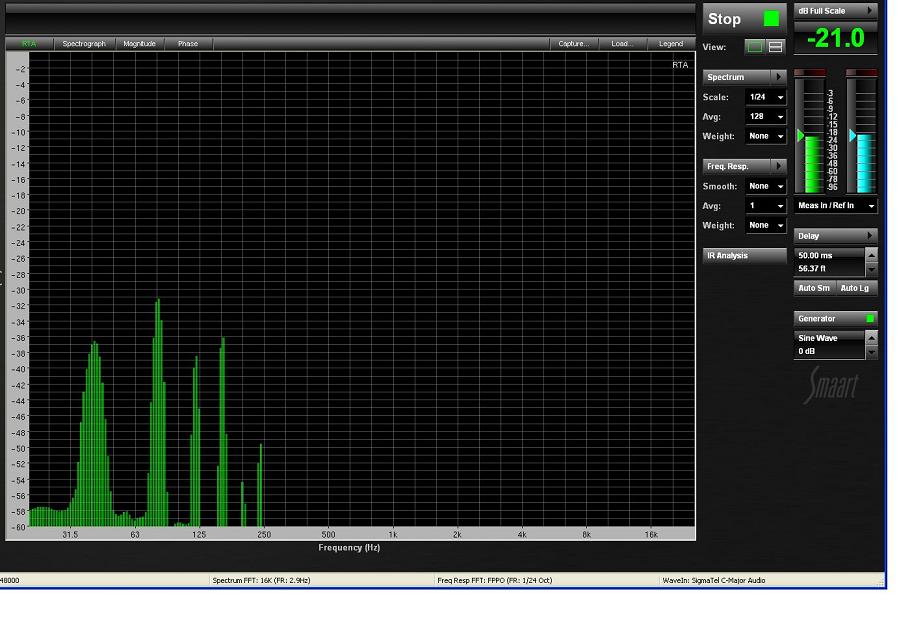Click the 250 frequency axis label

264,535
